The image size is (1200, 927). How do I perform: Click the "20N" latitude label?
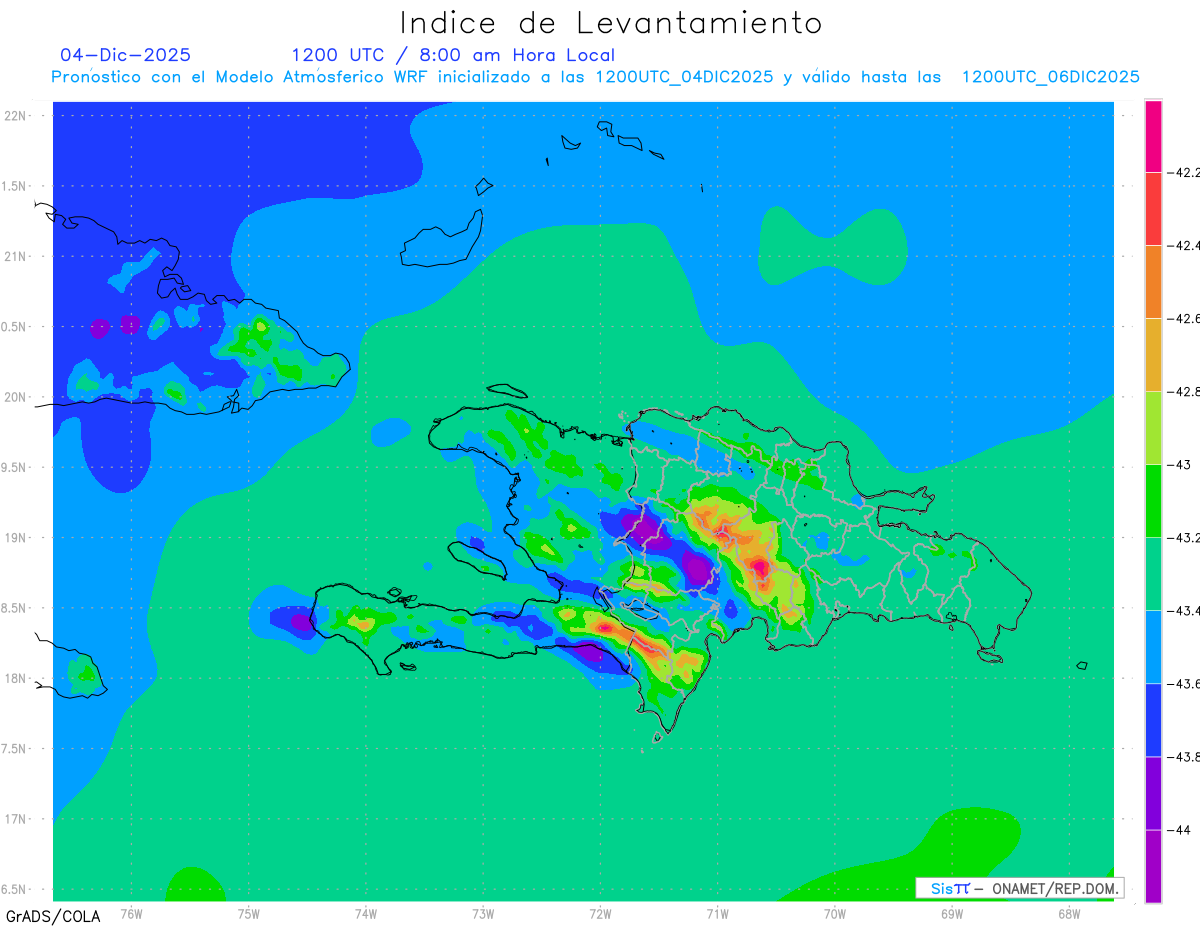[x=17, y=397]
